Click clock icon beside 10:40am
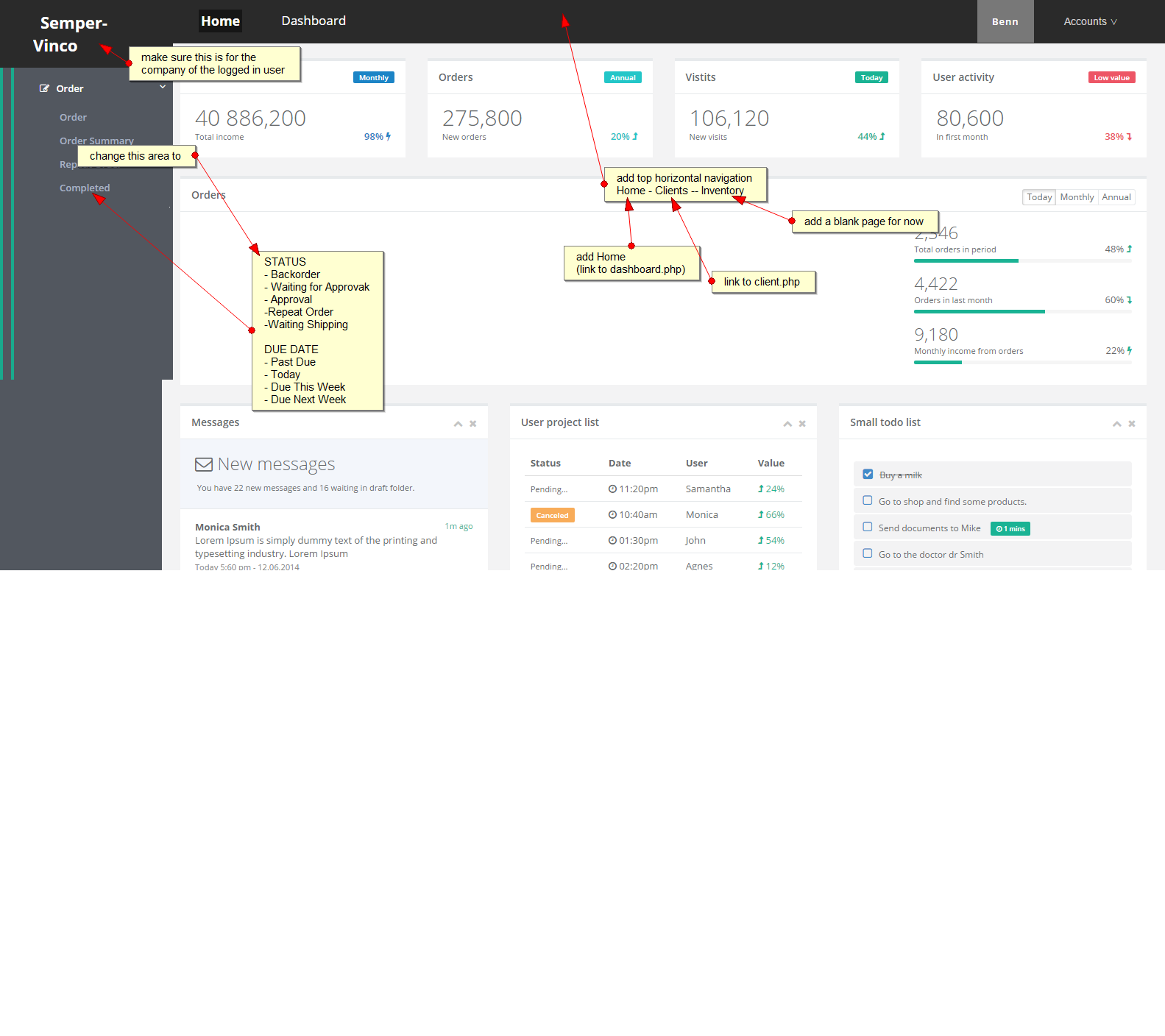Viewport: 1165px width, 1036px height. 612,514
